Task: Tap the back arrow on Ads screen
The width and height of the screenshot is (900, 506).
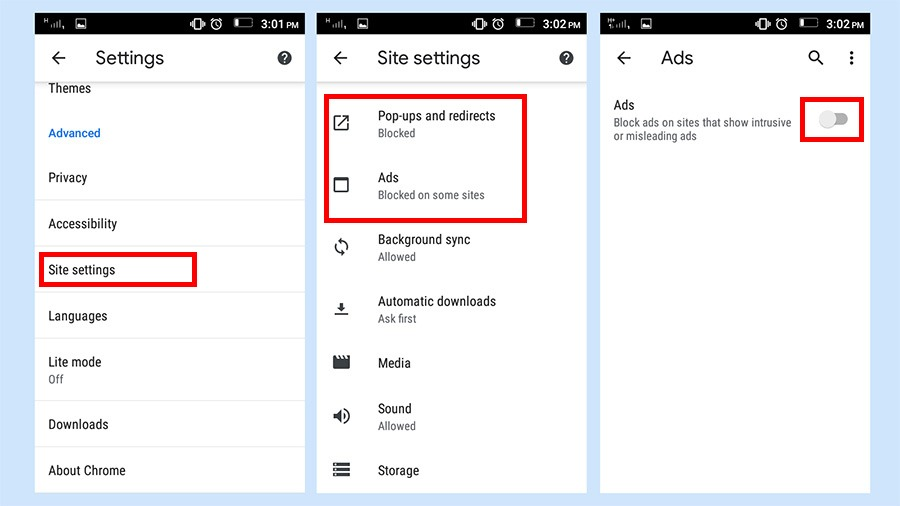Action: (x=624, y=58)
